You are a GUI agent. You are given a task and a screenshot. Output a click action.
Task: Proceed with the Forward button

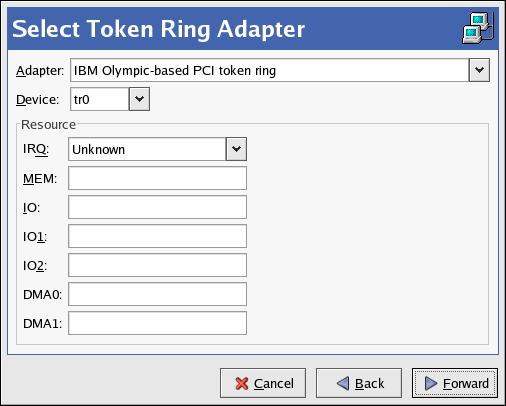pos(455,383)
